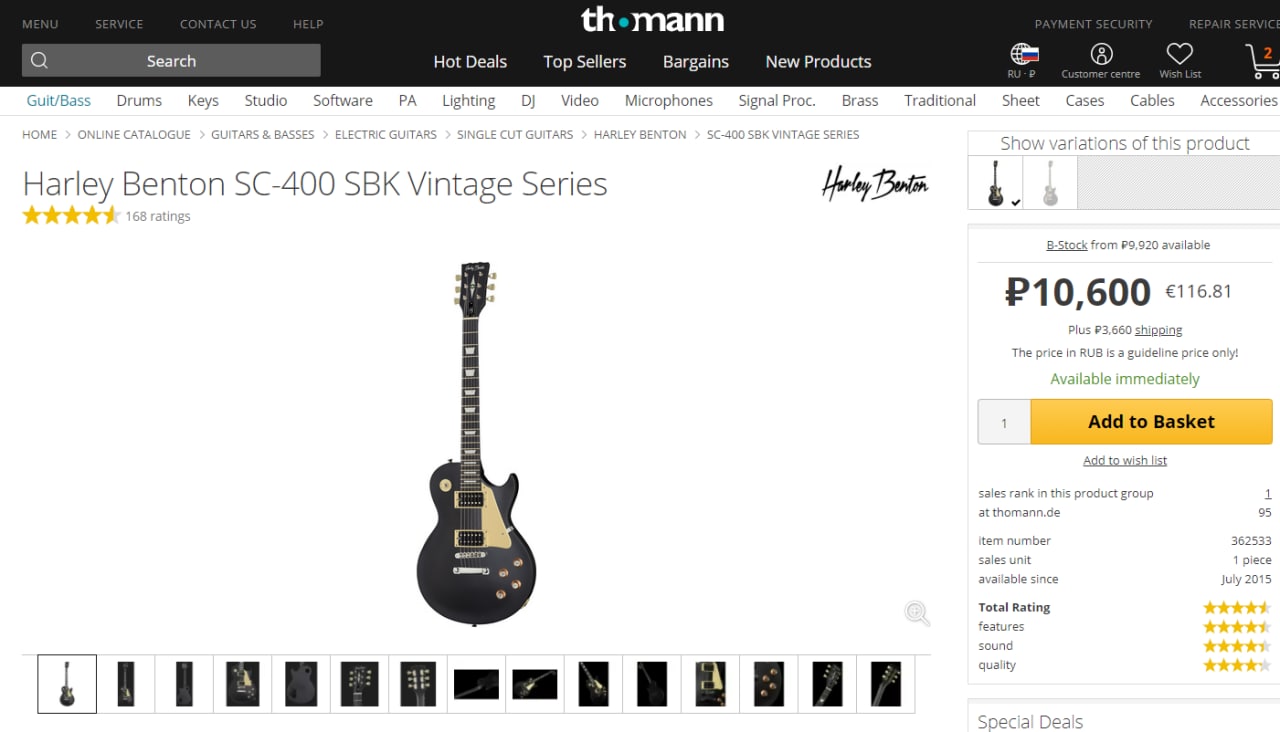The width and height of the screenshot is (1280, 732).
Task: Open the Hot Deals menu
Action: (470, 61)
